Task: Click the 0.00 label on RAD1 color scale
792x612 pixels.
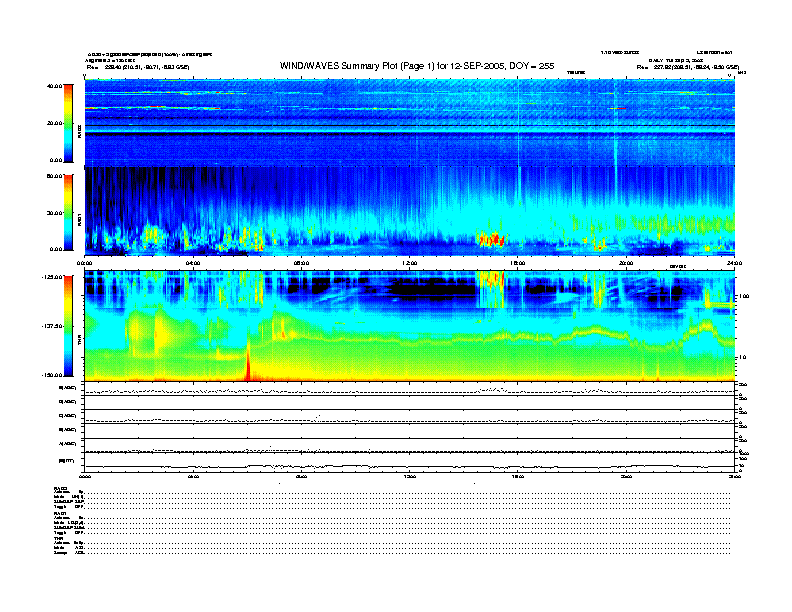Action: tap(56, 249)
